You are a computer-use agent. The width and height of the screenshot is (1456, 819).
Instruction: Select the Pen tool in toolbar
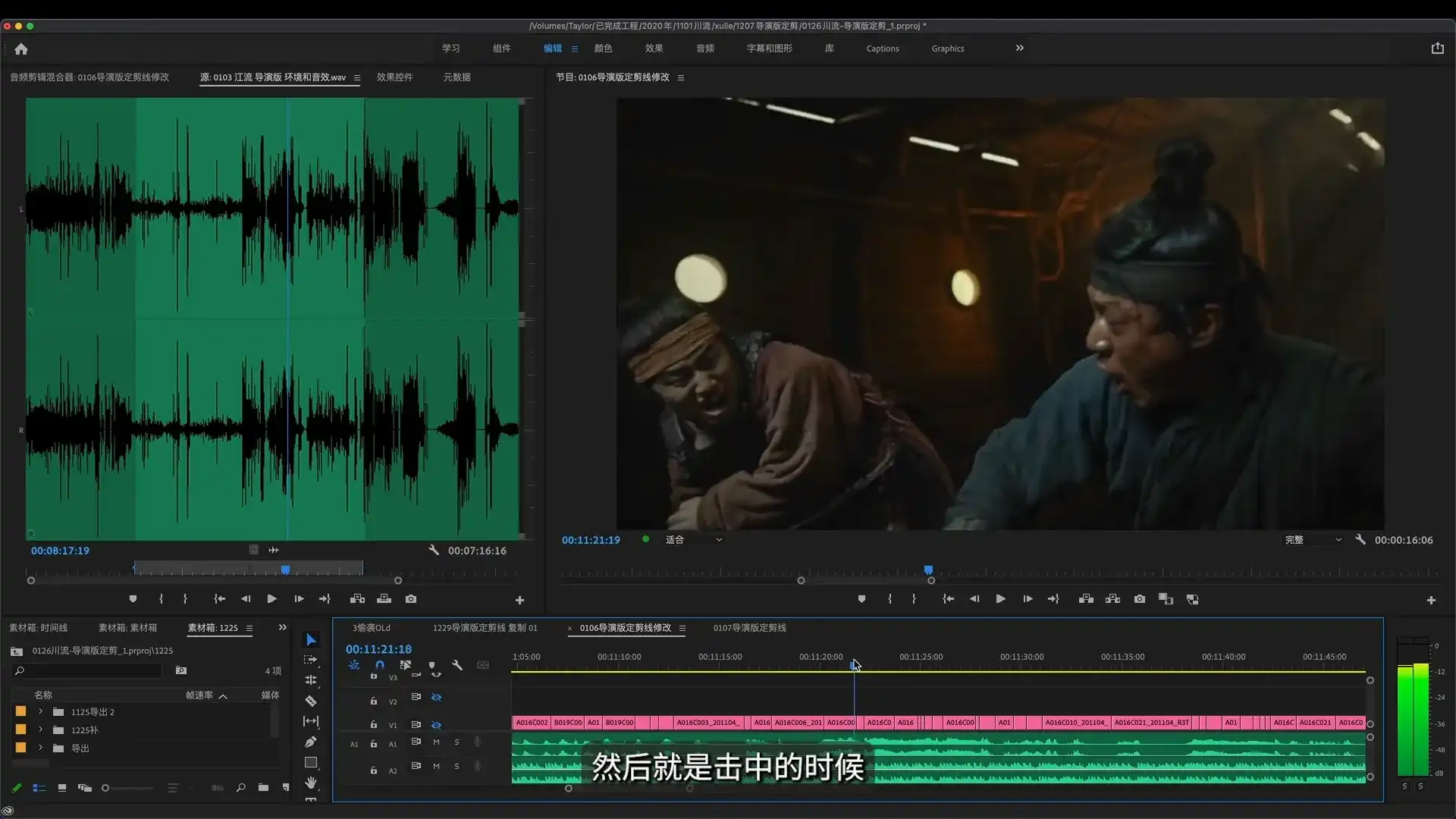point(311,742)
